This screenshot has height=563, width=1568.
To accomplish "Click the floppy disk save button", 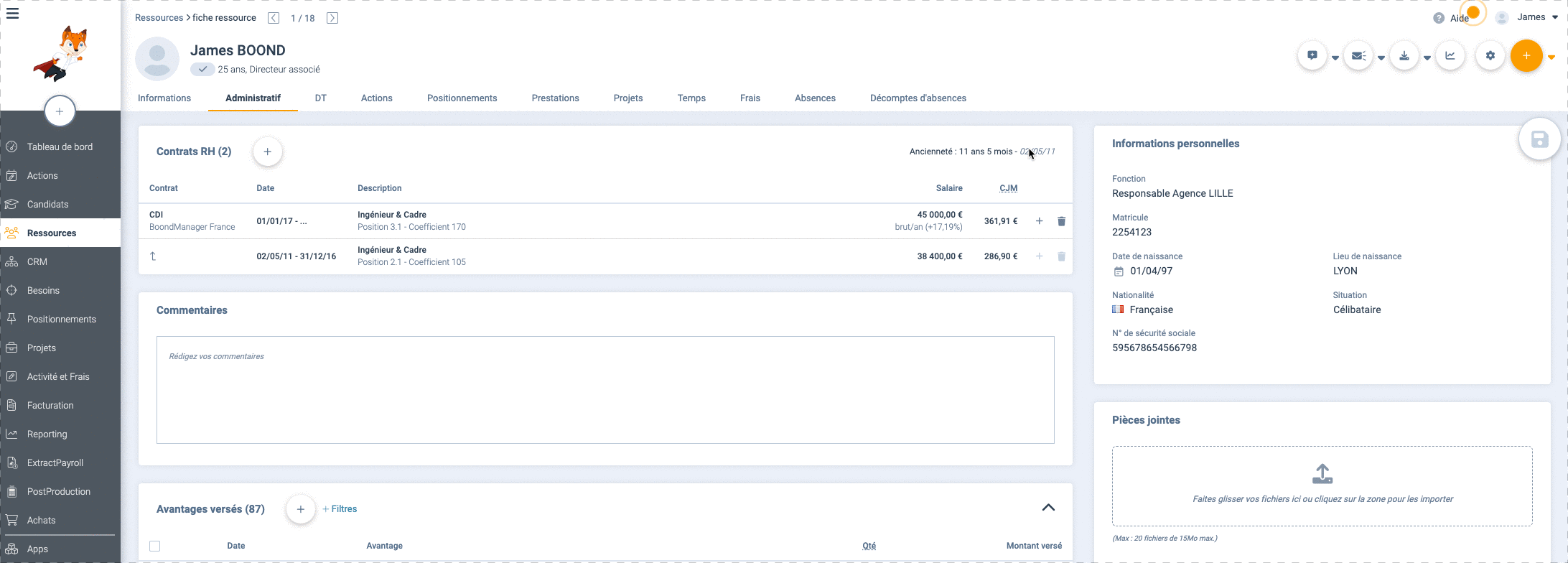I will (x=1539, y=139).
